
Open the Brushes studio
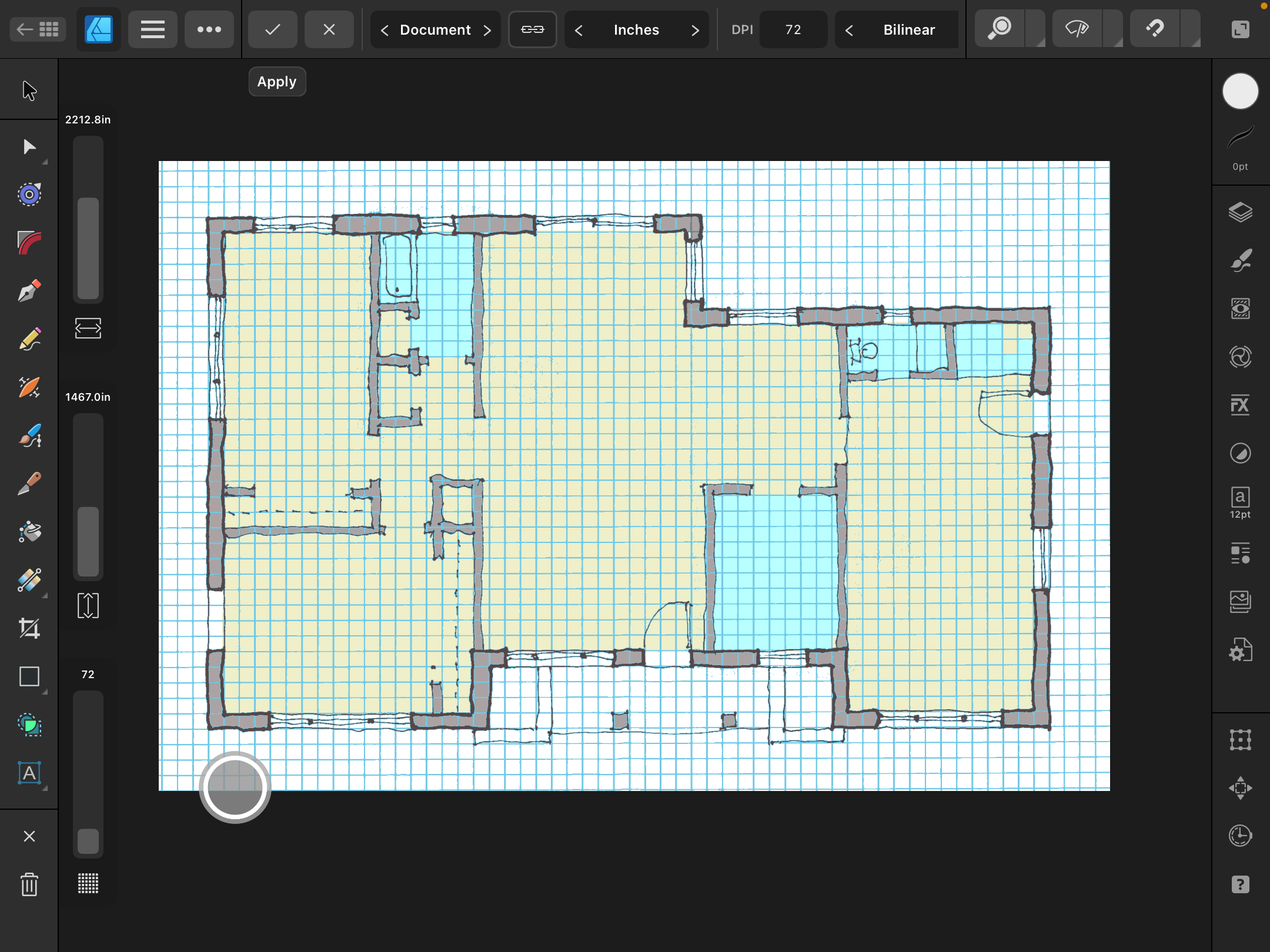point(1241,260)
